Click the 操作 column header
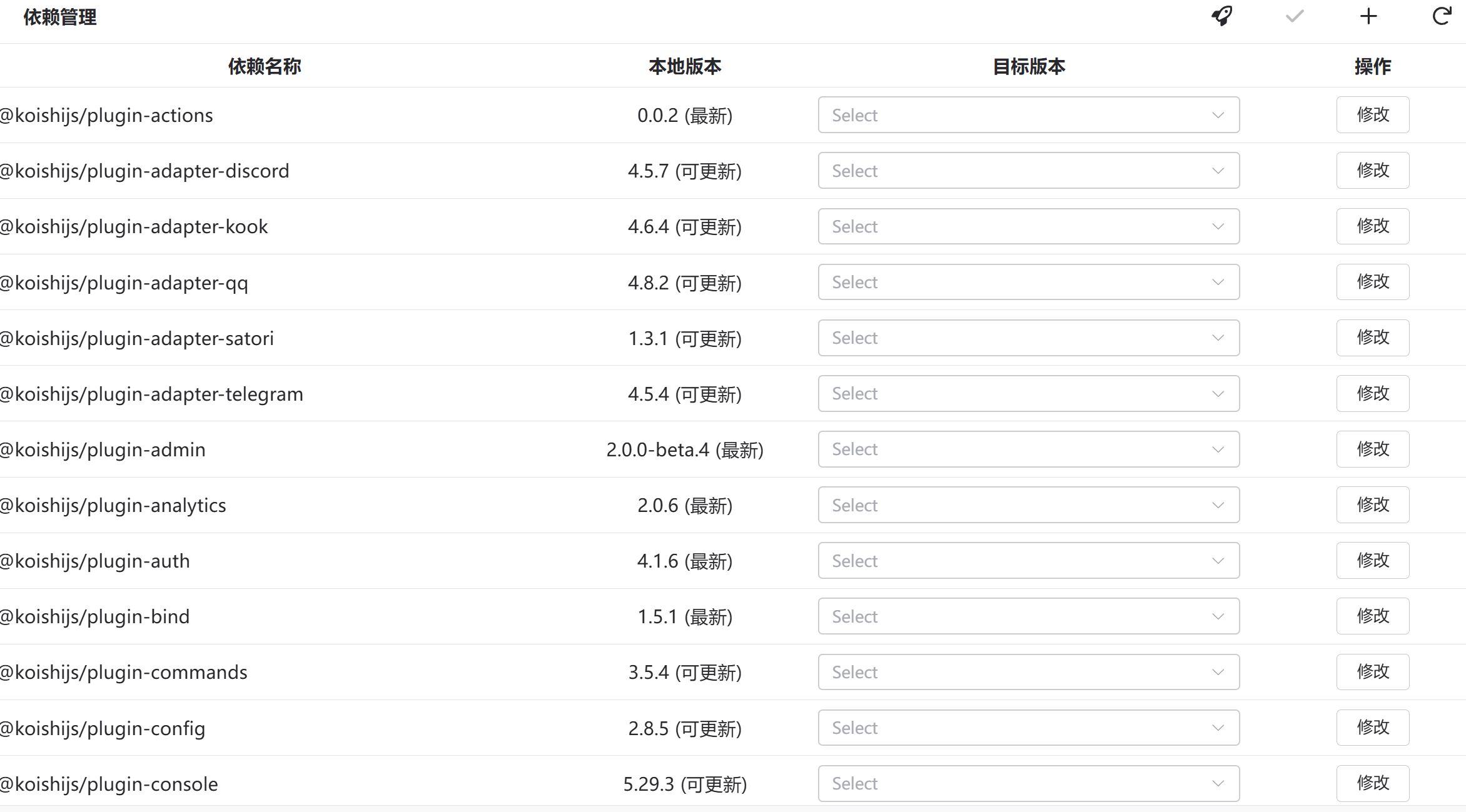This screenshot has width=1466, height=812. tap(1373, 66)
